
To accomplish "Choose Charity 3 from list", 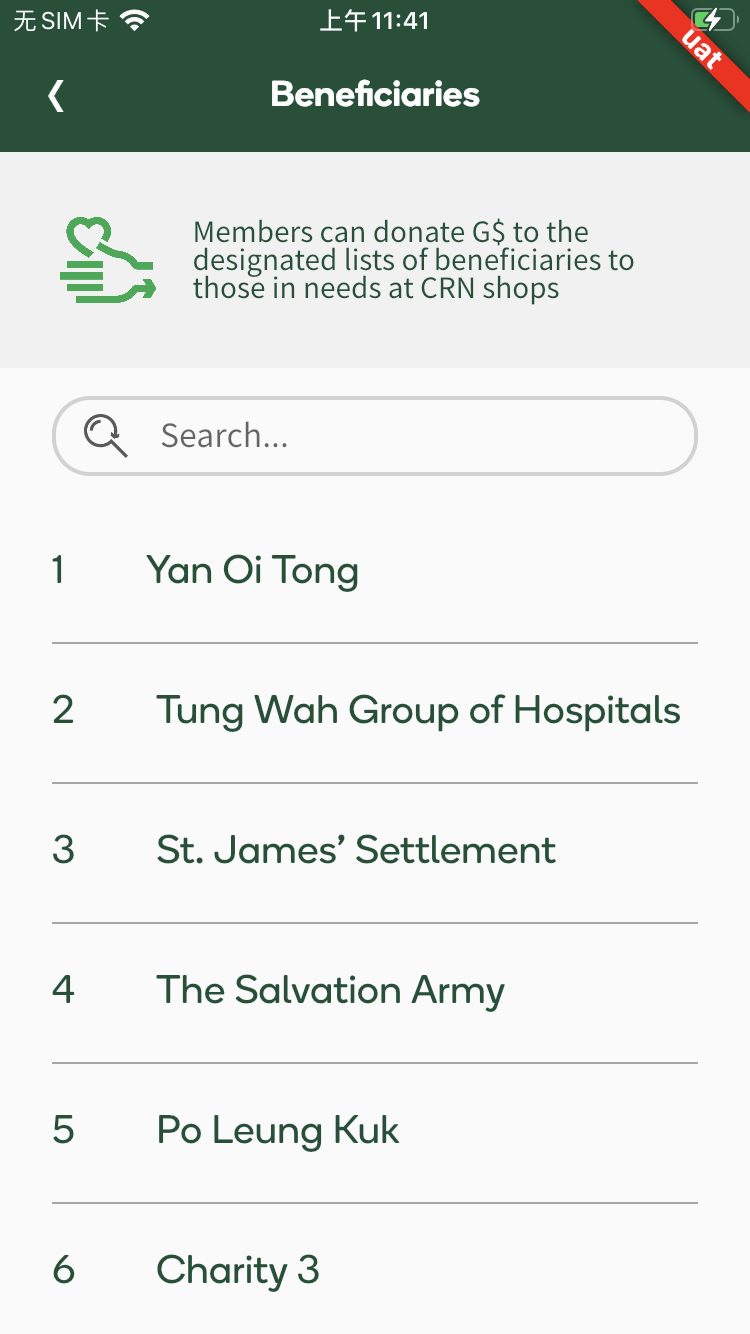I will click(238, 1270).
